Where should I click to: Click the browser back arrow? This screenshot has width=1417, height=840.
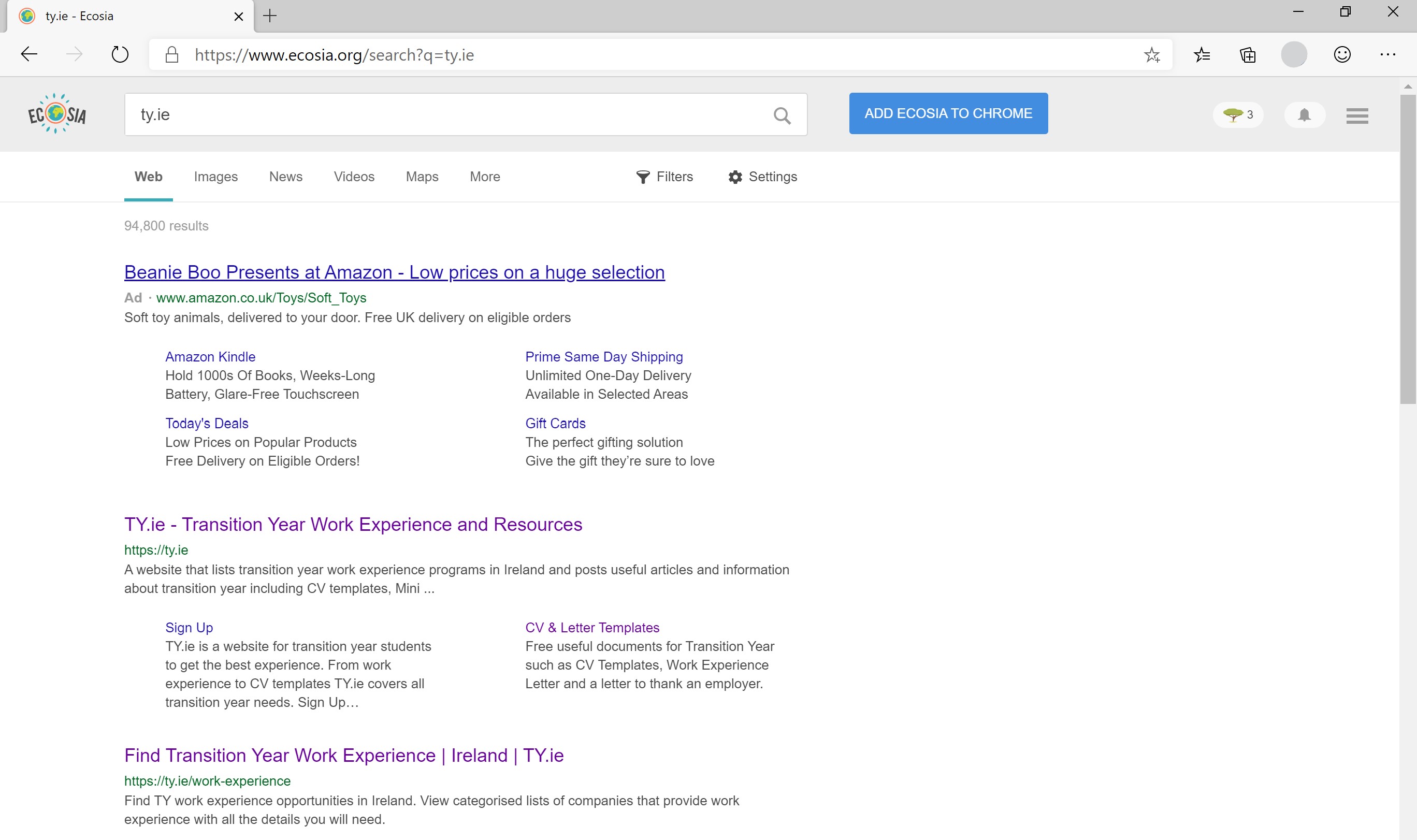click(29, 54)
